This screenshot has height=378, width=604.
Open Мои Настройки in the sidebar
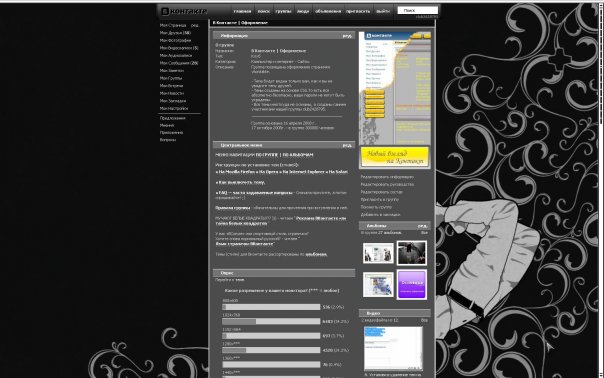[174, 109]
